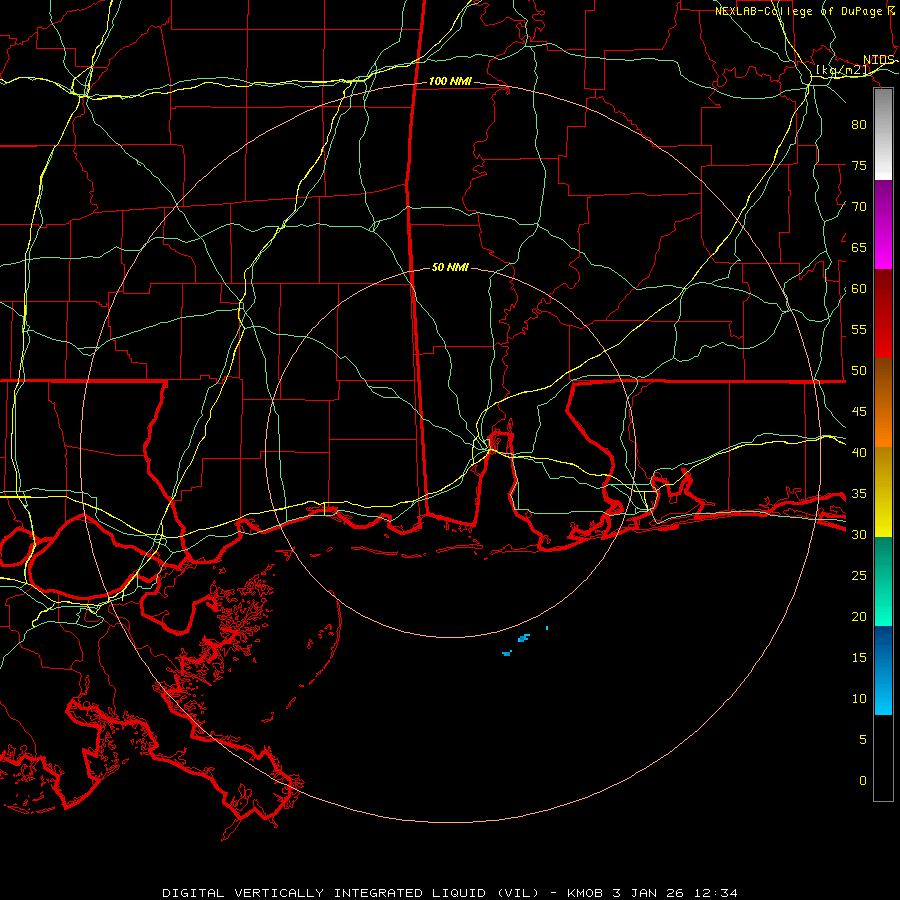Pick the white-gray top segment of color scale
Viewport: 900px width, 900px height.
pos(883,134)
